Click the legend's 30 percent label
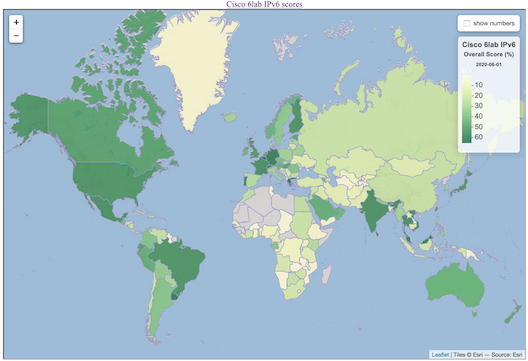The image size is (528, 361). pyautogui.click(x=478, y=105)
